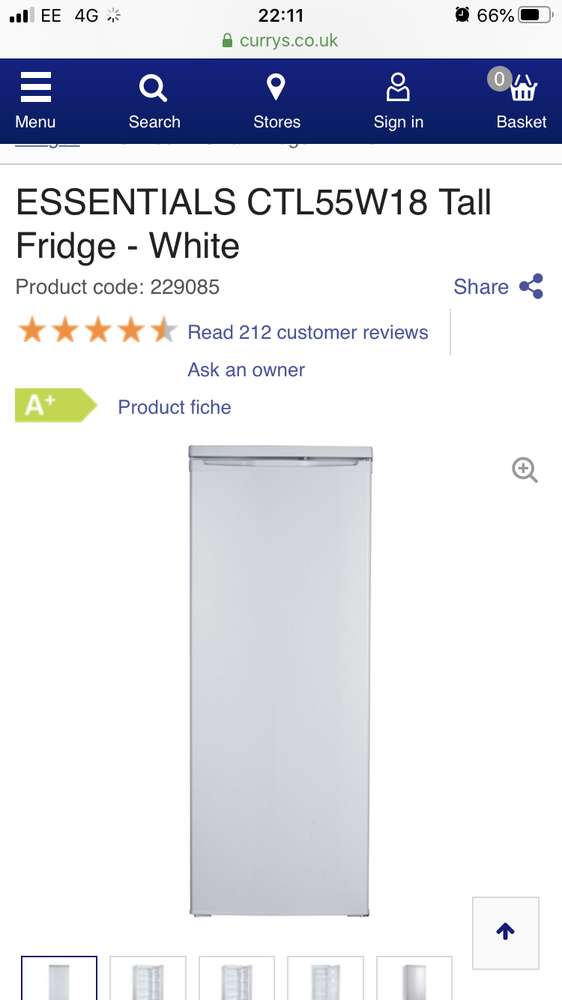
Task: Select the third product thumbnail
Action: coord(237,978)
